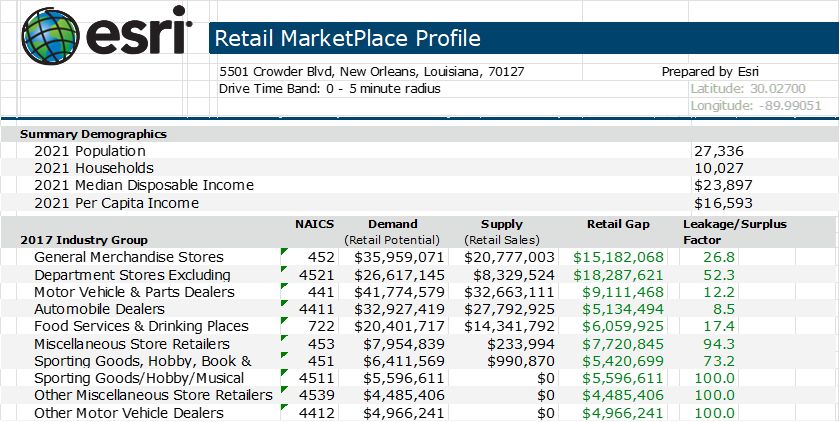Click leakage factor 26.8
840x422 pixels.
(x=719, y=257)
